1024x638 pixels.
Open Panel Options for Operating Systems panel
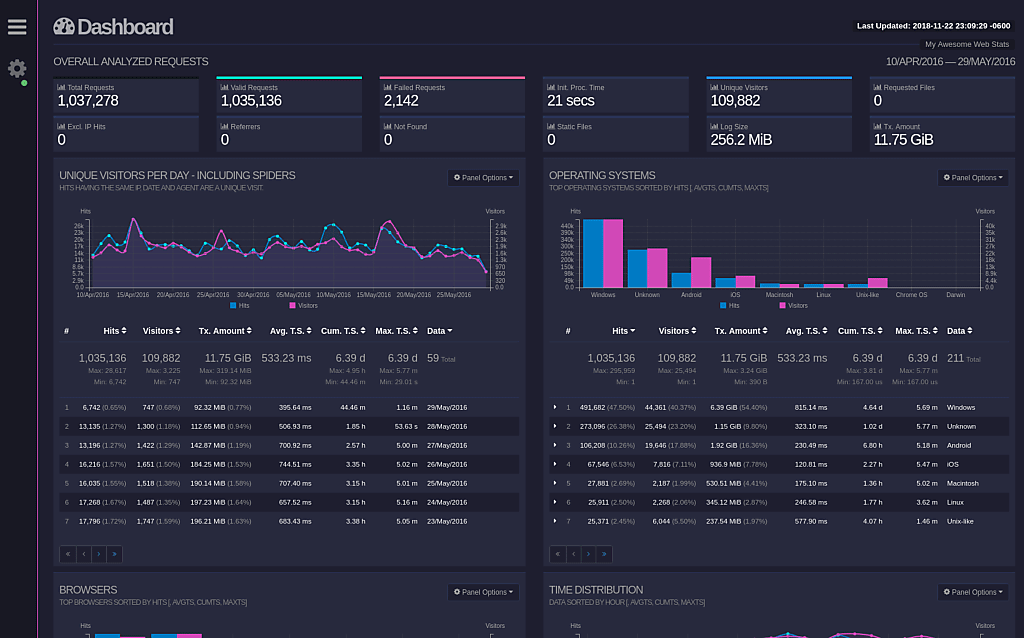(x=973, y=178)
